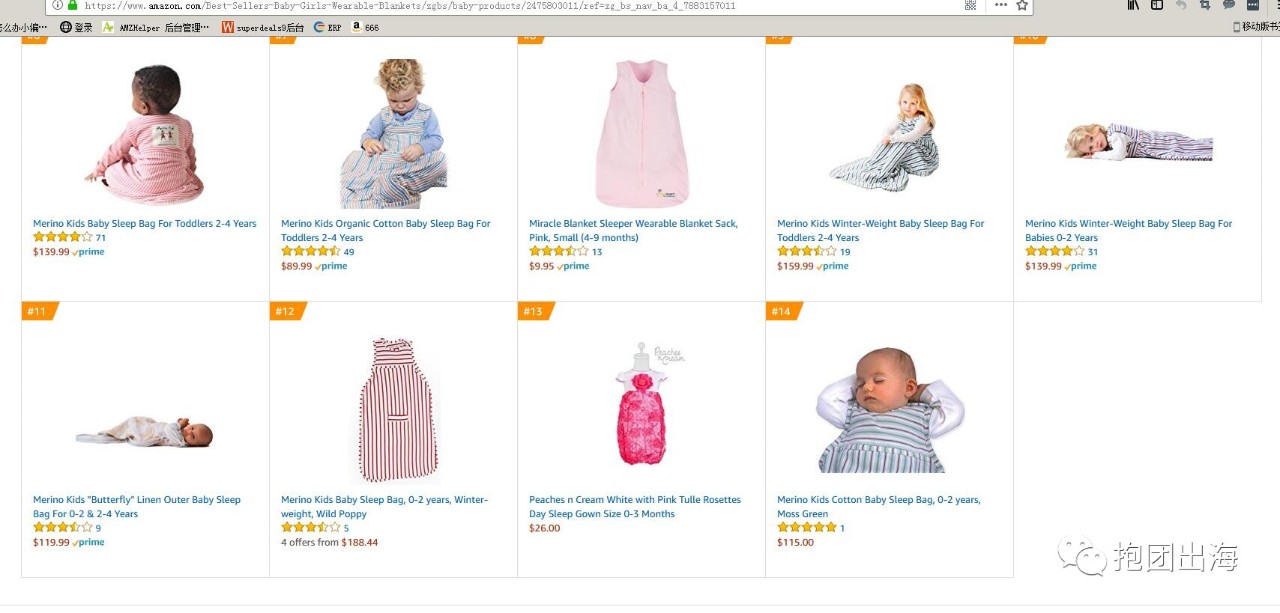Viewport: 1280px width, 613px height.
Task: Open the AMZHelper 后台管理 bookmark
Action: [x=156, y=27]
